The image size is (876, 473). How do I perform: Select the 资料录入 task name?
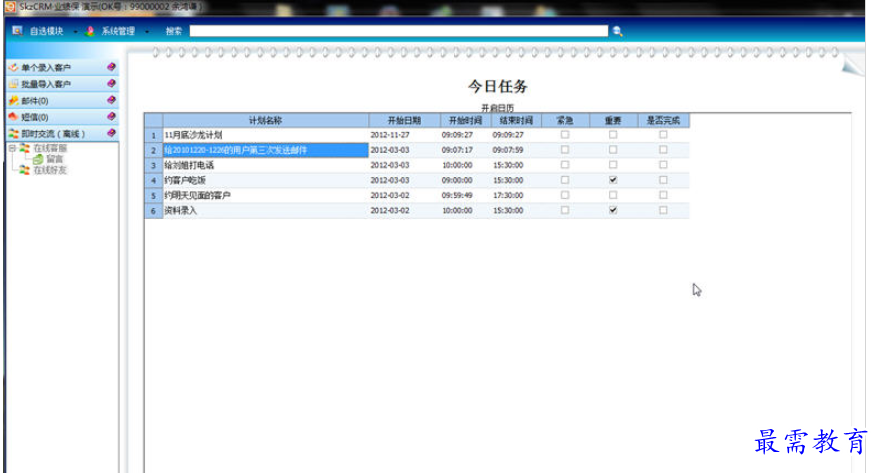tap(180, 211)
